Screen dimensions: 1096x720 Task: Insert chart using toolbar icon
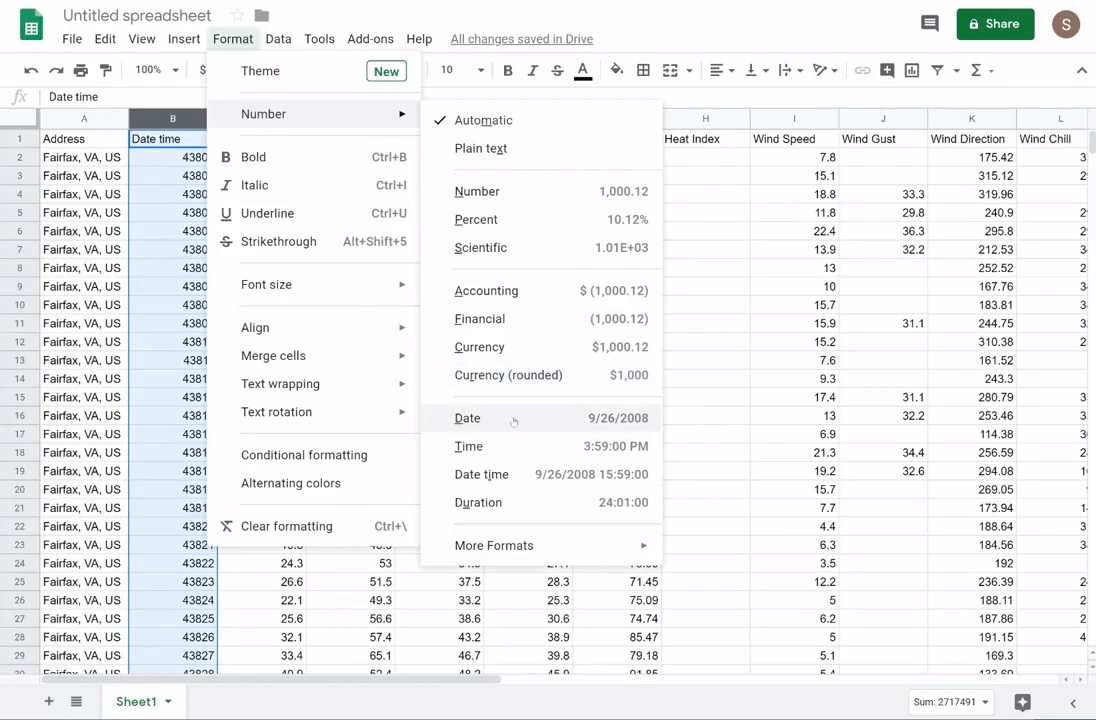point(912,70)
